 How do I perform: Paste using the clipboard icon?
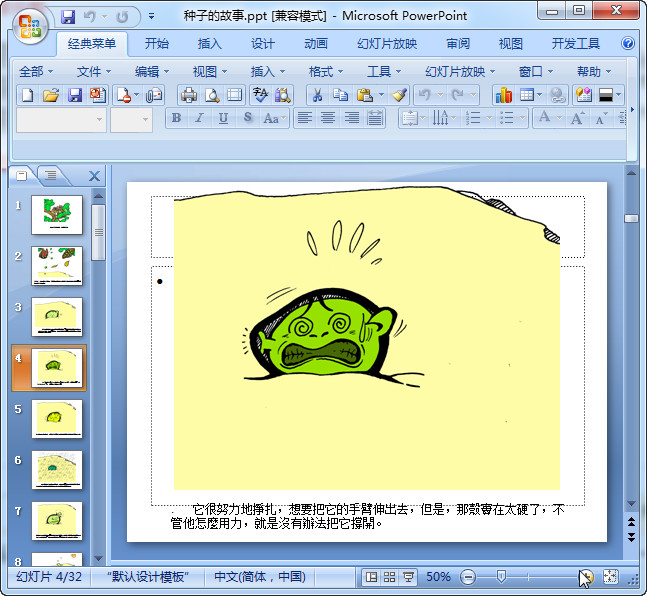pos(365,95)
